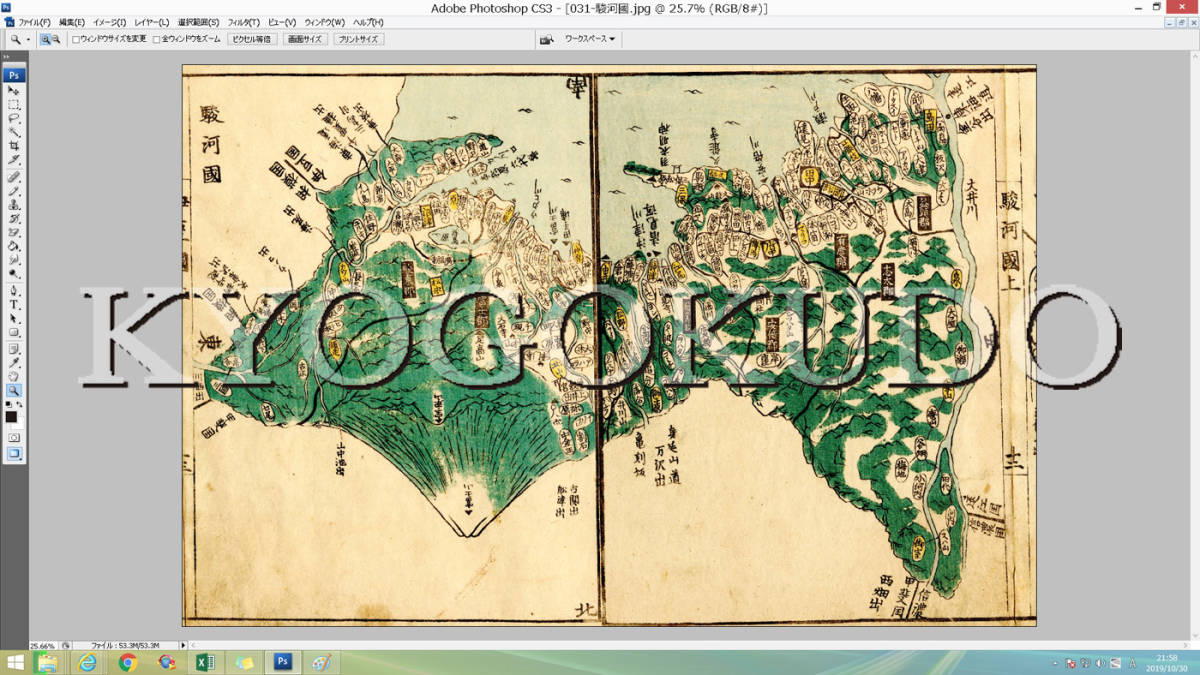Open the ウィンドウ(W) menu
This screenshot has width=1200, height=675.
click(325, 22)
